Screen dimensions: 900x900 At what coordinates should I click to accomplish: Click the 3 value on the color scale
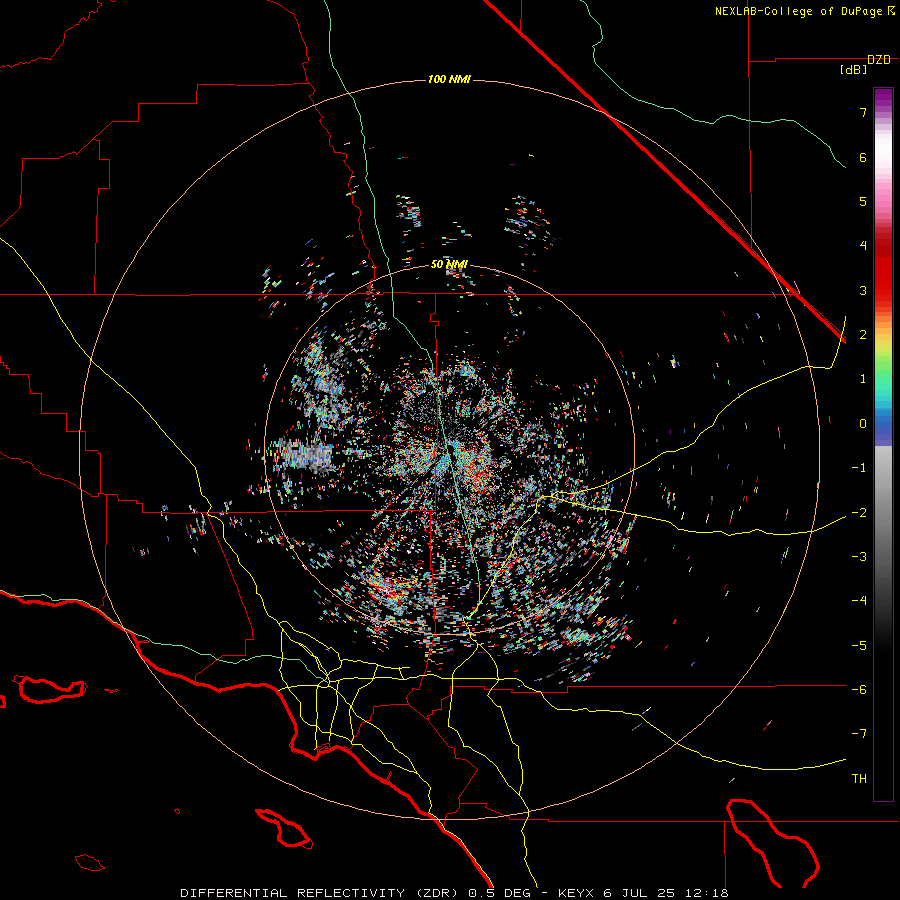tap(863, 290)
